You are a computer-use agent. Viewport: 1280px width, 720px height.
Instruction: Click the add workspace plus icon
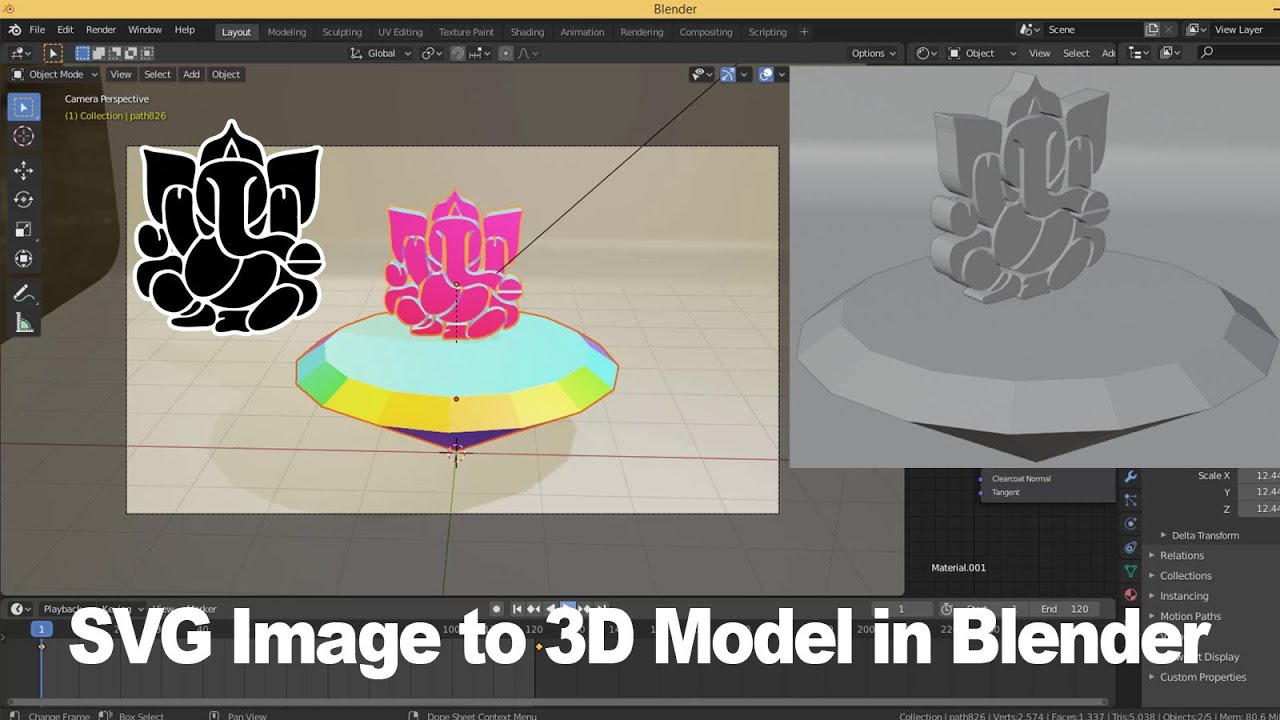[804, 32]
